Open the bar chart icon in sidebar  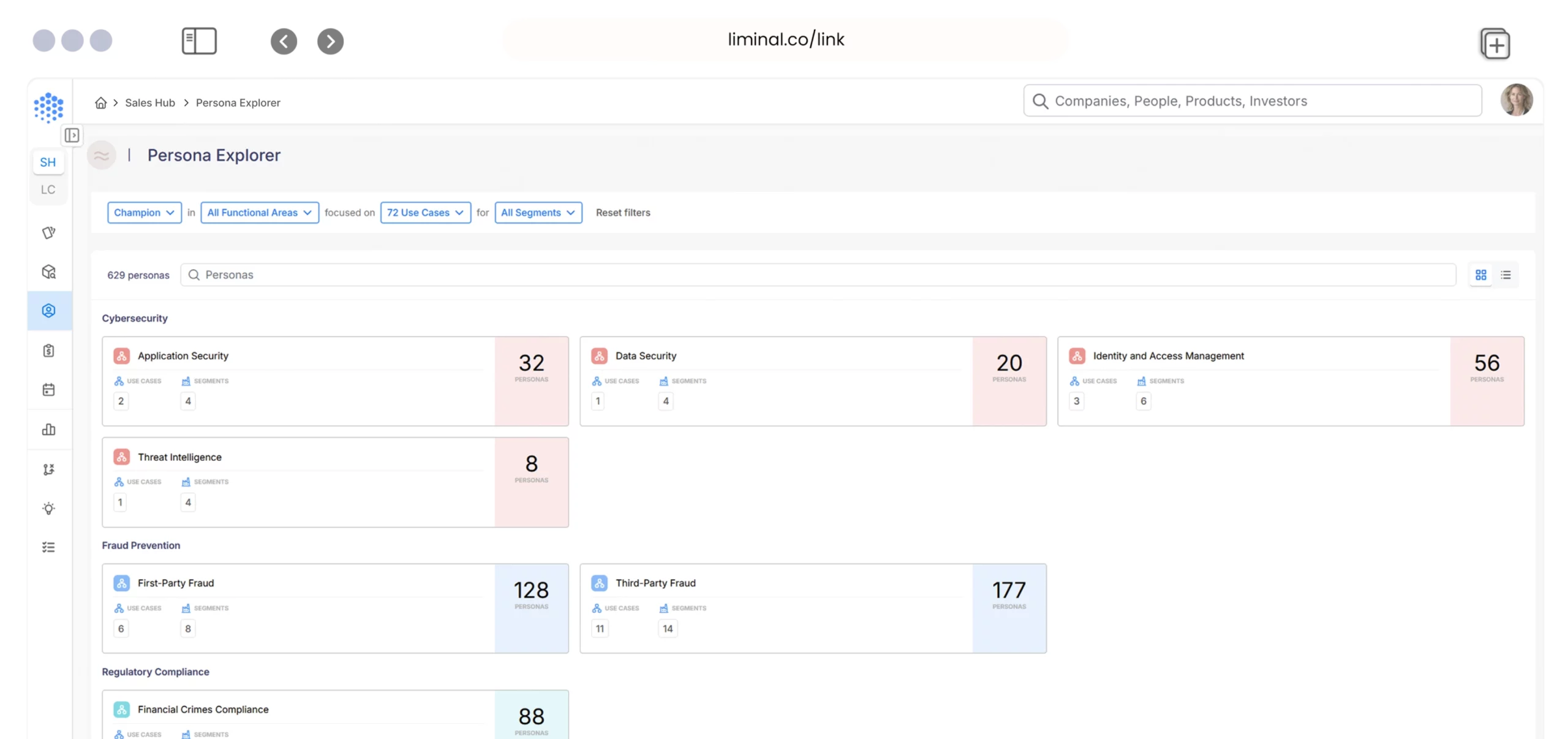(48, 430)
